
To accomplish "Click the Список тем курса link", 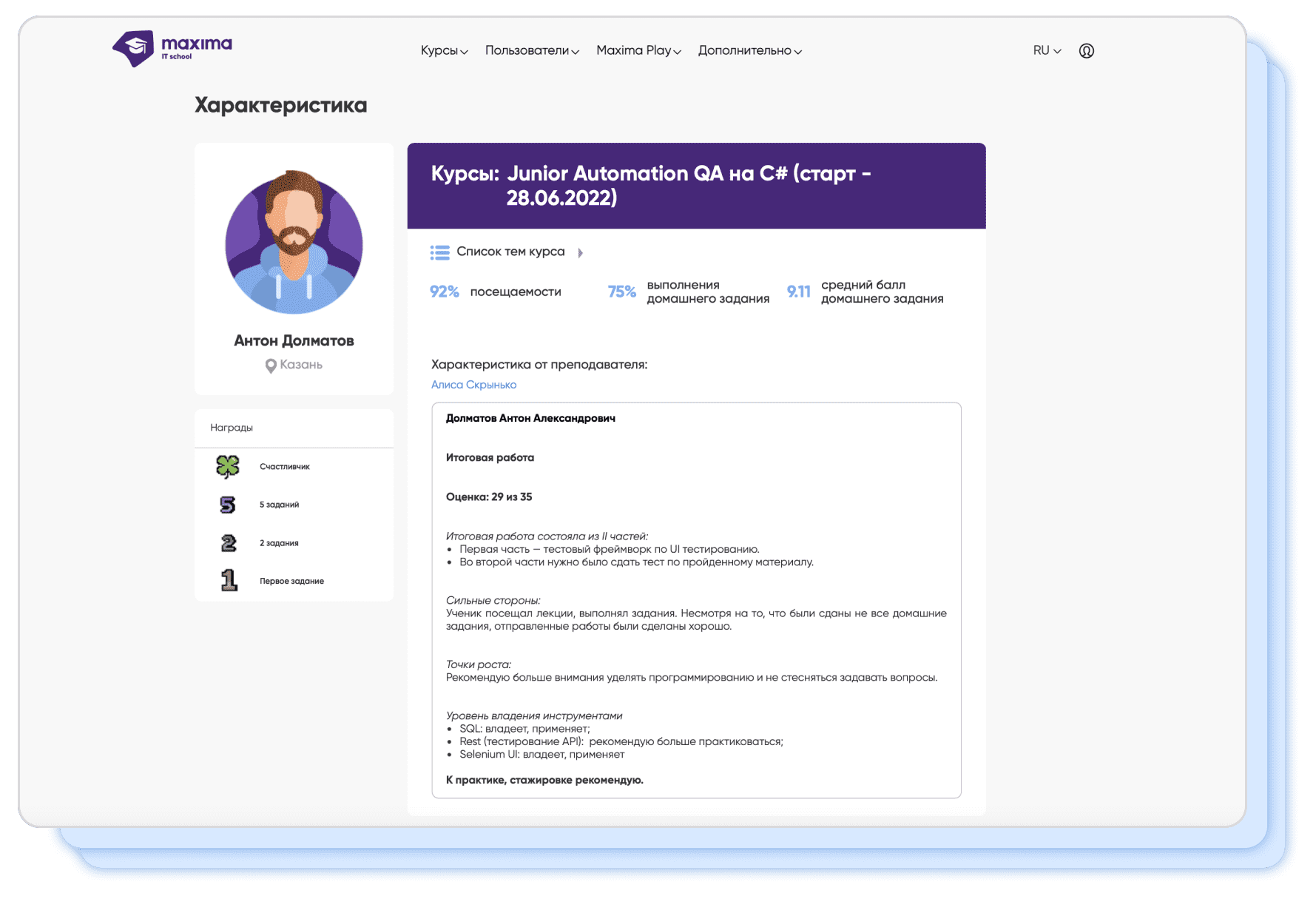I will 510,252.
